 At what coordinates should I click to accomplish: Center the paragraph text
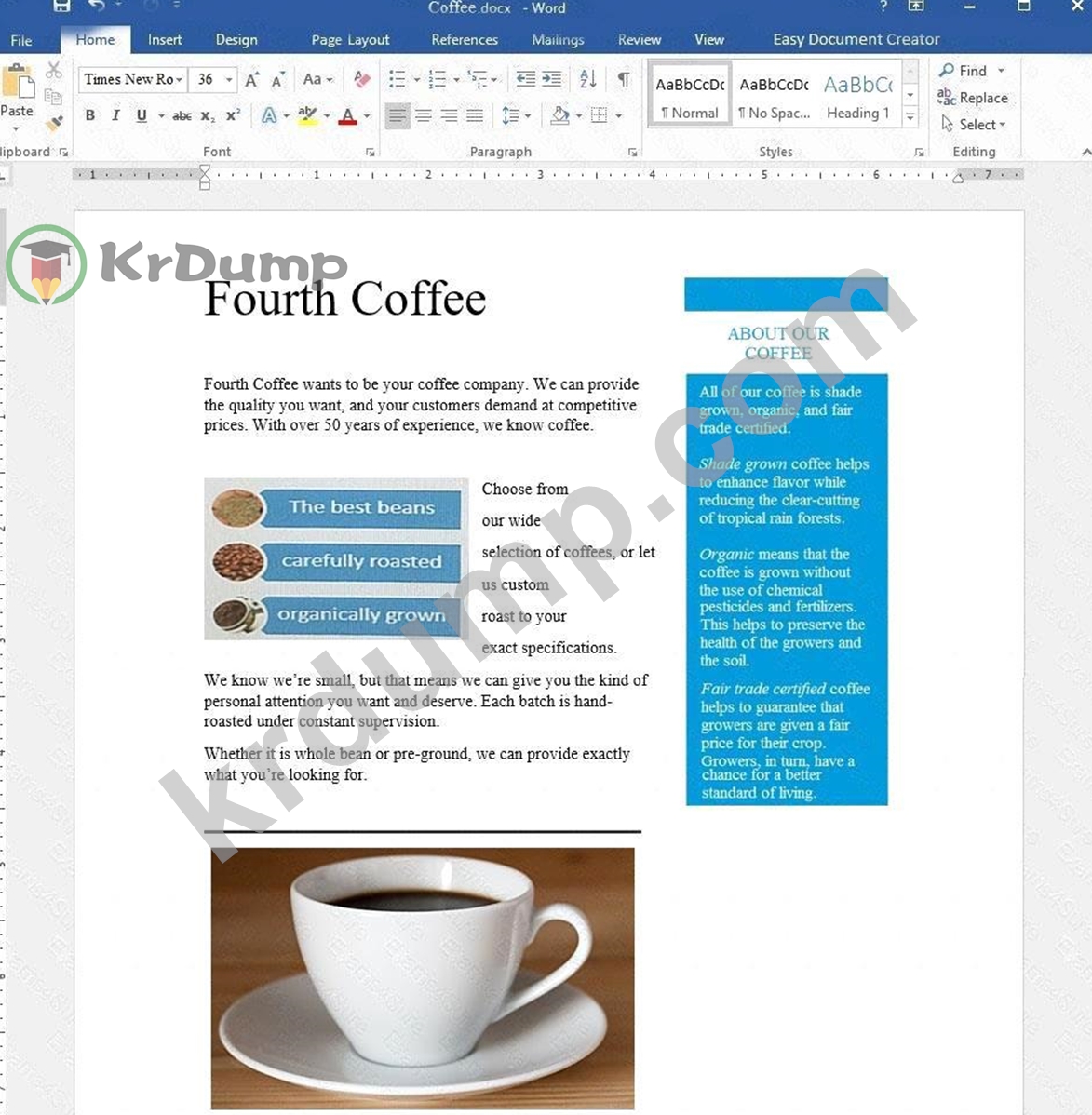424,115
